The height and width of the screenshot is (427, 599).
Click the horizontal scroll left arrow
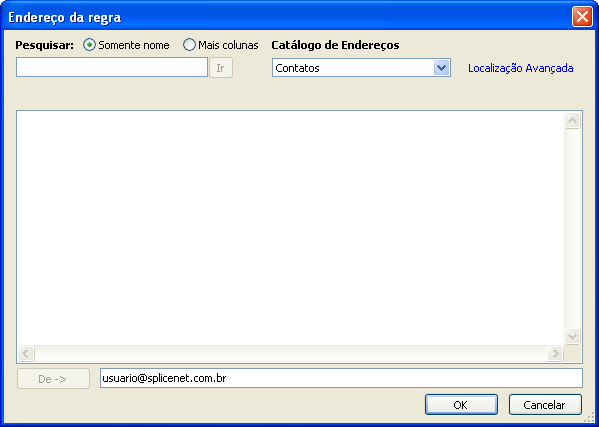pos(26,354)
